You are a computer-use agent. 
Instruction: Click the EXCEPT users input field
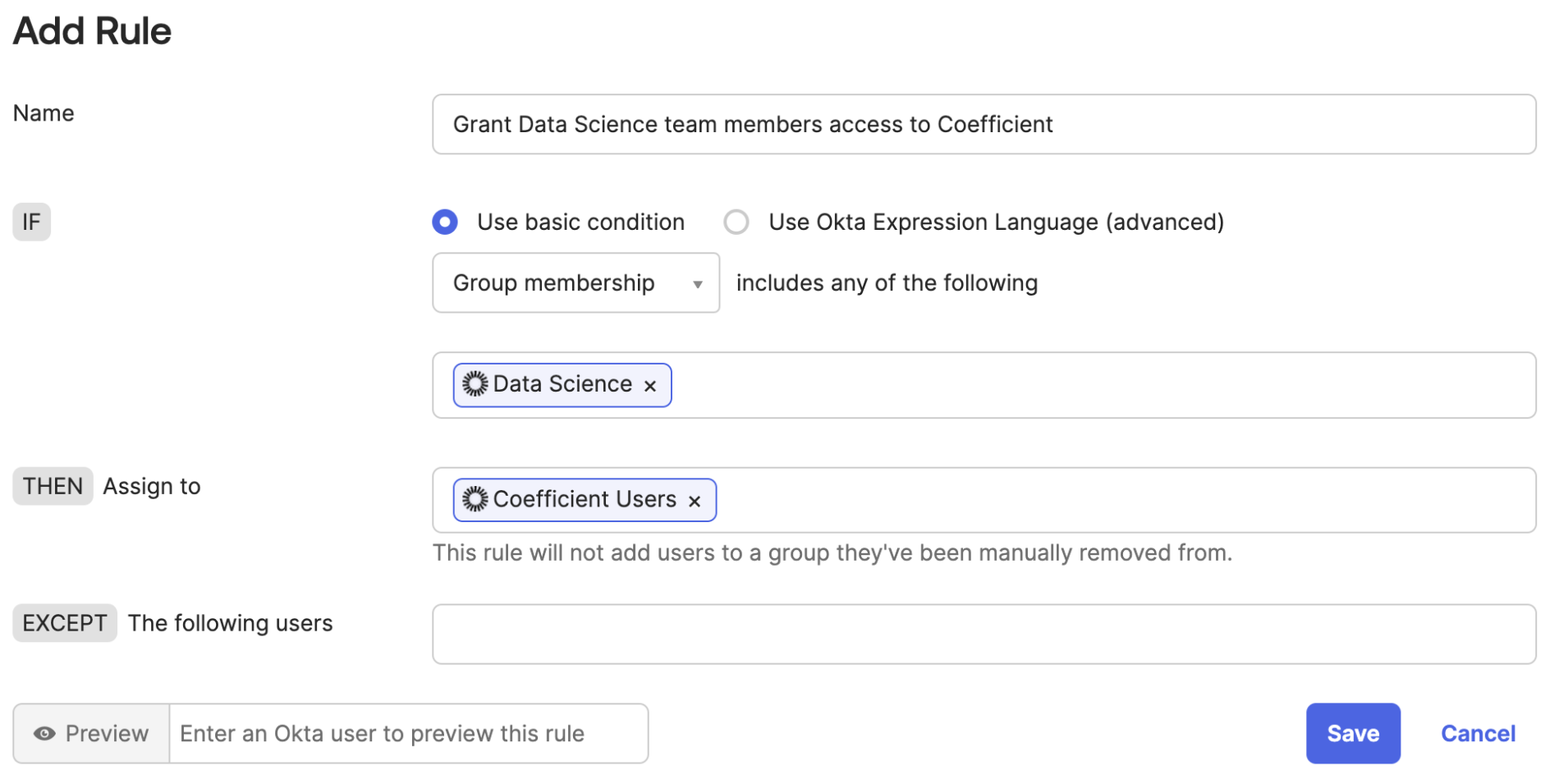point(984,635)
